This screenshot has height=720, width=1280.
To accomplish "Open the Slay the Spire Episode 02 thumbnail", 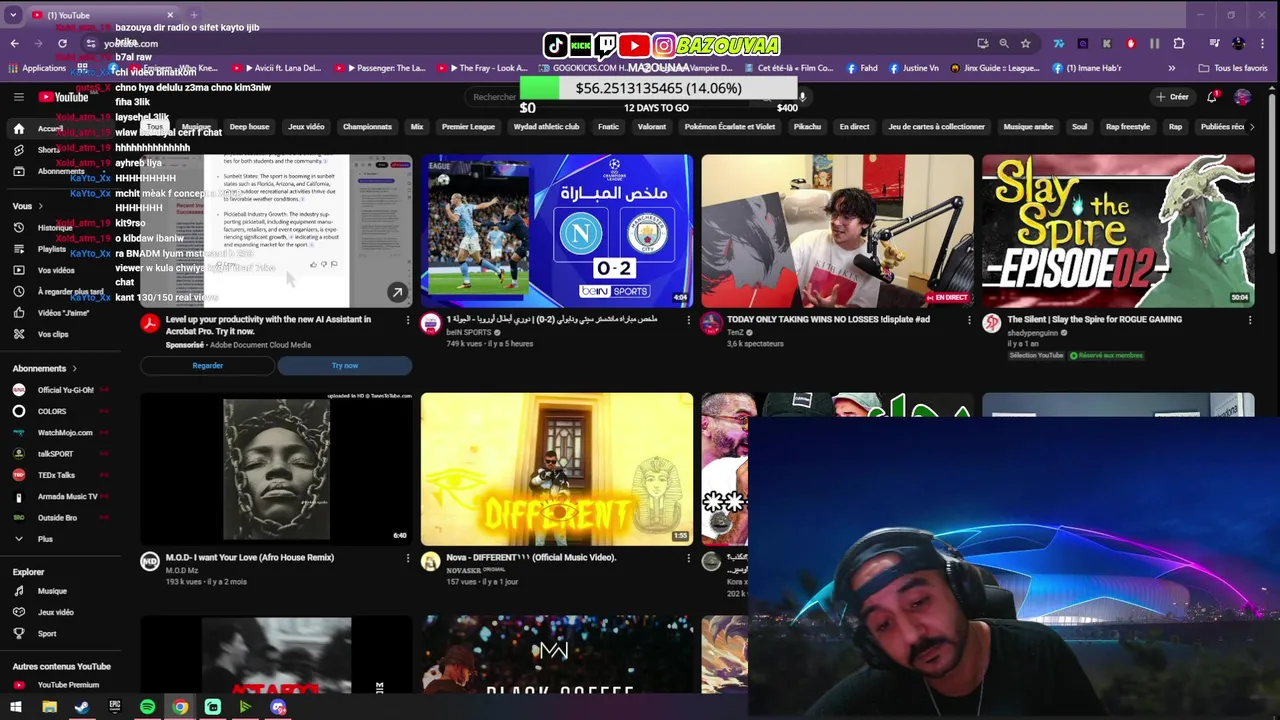I will [1118, 231].
